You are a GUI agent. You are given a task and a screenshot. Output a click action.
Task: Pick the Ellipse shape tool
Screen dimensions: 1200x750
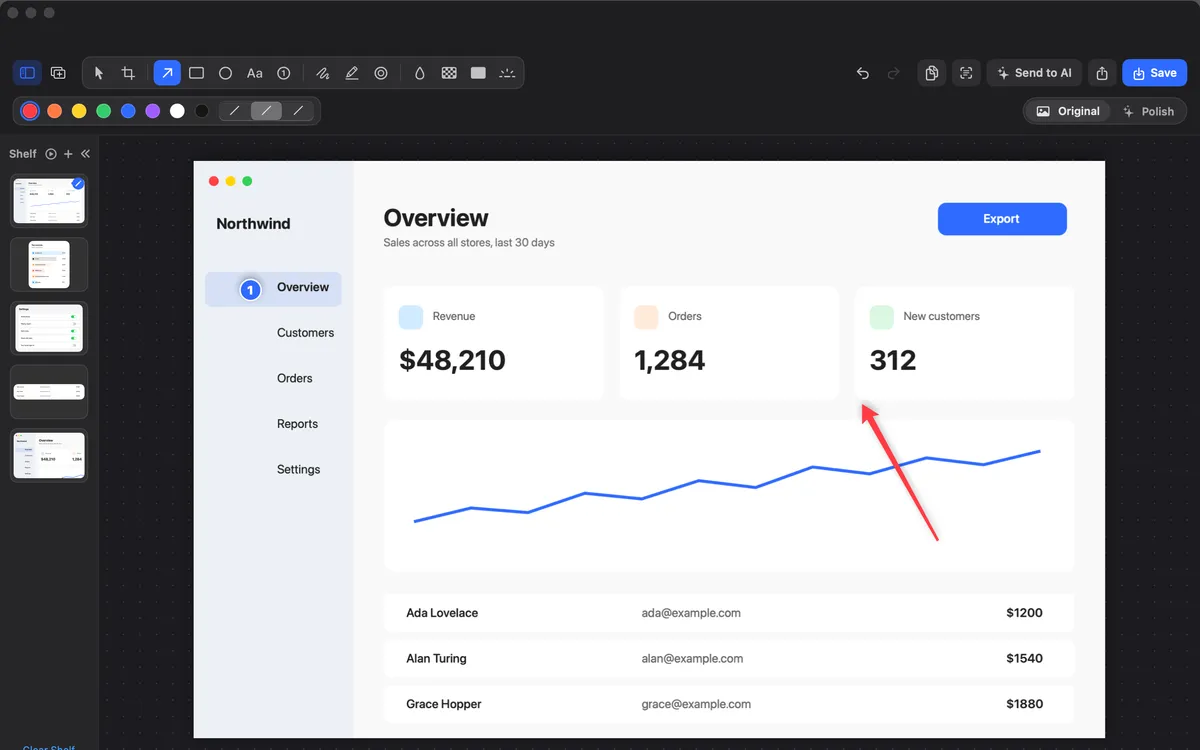pyautogui.click(x=226, y=73)
